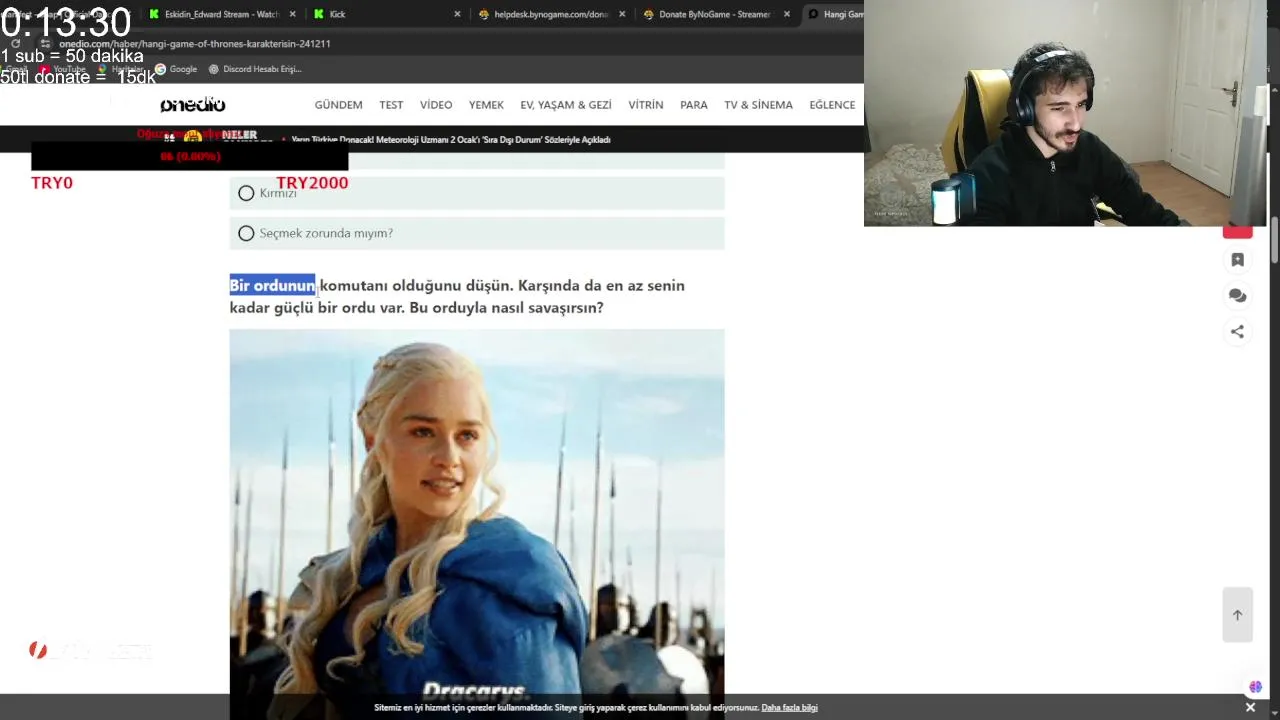Switch to the Donate ByNoGame - Streamer tab
The height and width of the screenshot is (720, 1280).
click(717, 14)
